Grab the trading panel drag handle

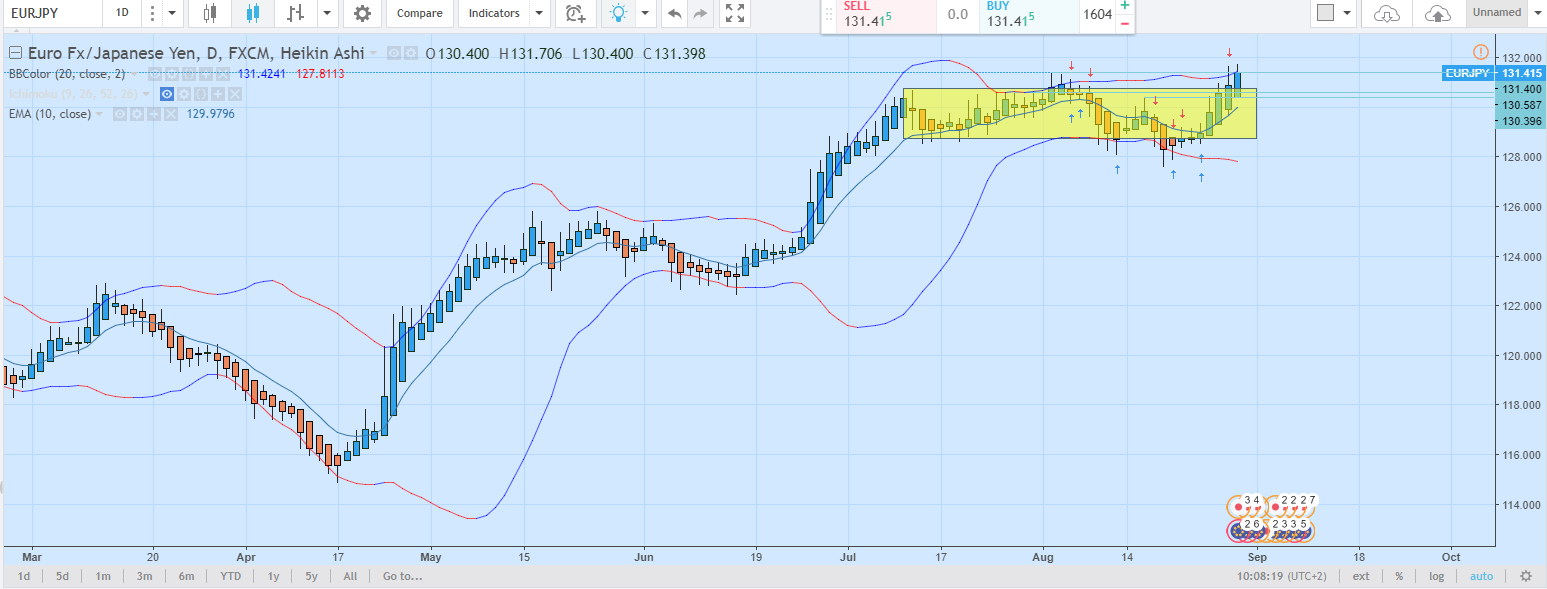click(x=828, y=15)
